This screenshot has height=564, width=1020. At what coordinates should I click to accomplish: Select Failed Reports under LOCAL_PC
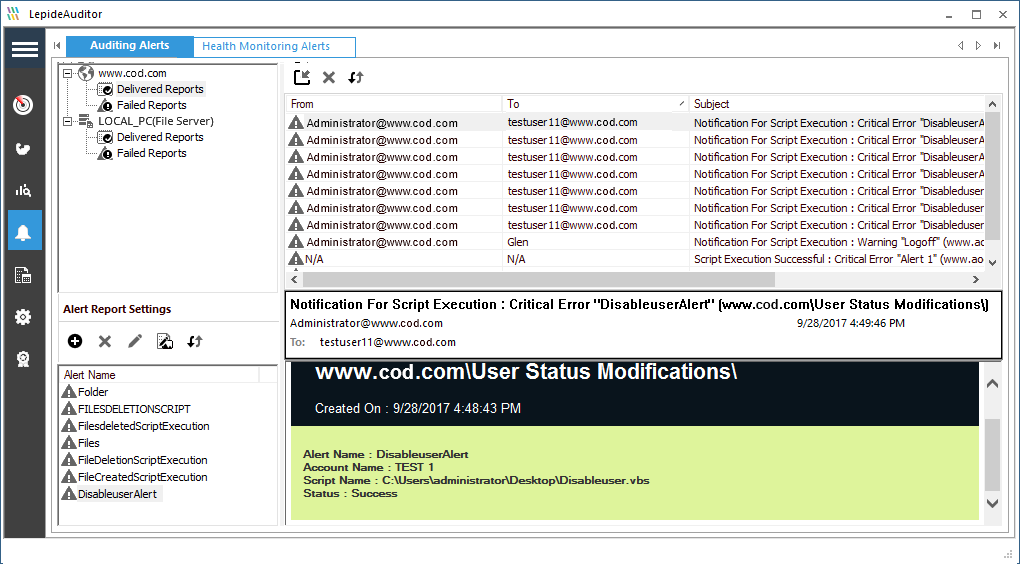point(152,154)
